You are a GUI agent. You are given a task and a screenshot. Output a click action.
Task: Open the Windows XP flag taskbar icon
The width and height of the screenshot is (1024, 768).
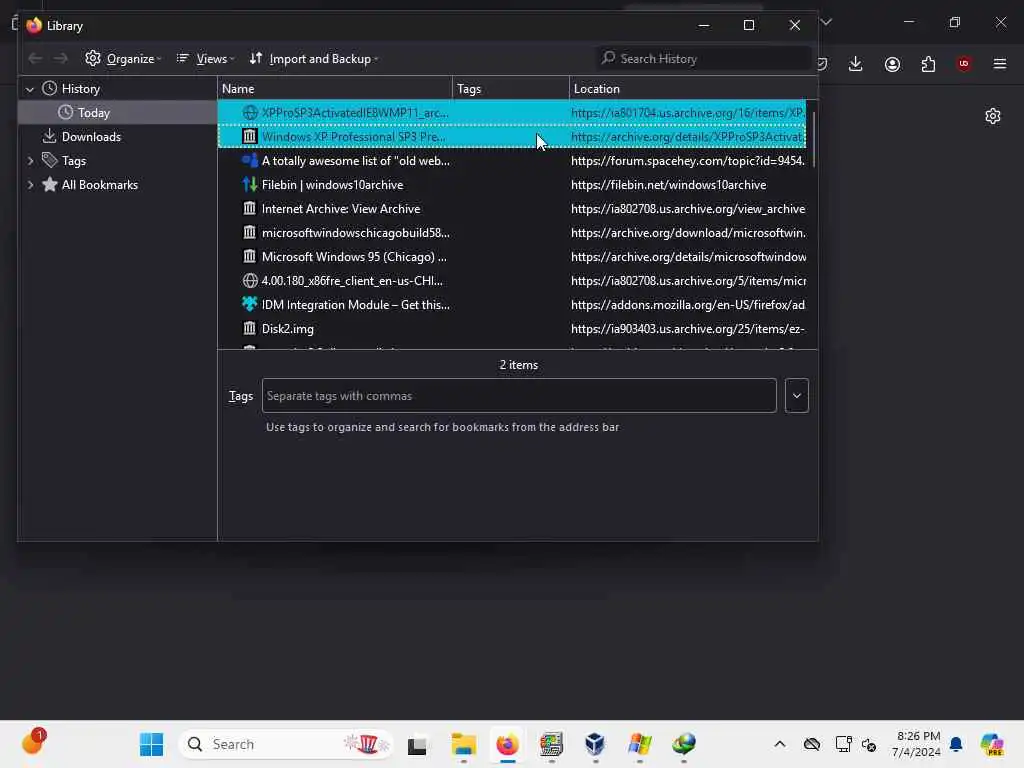639,744
